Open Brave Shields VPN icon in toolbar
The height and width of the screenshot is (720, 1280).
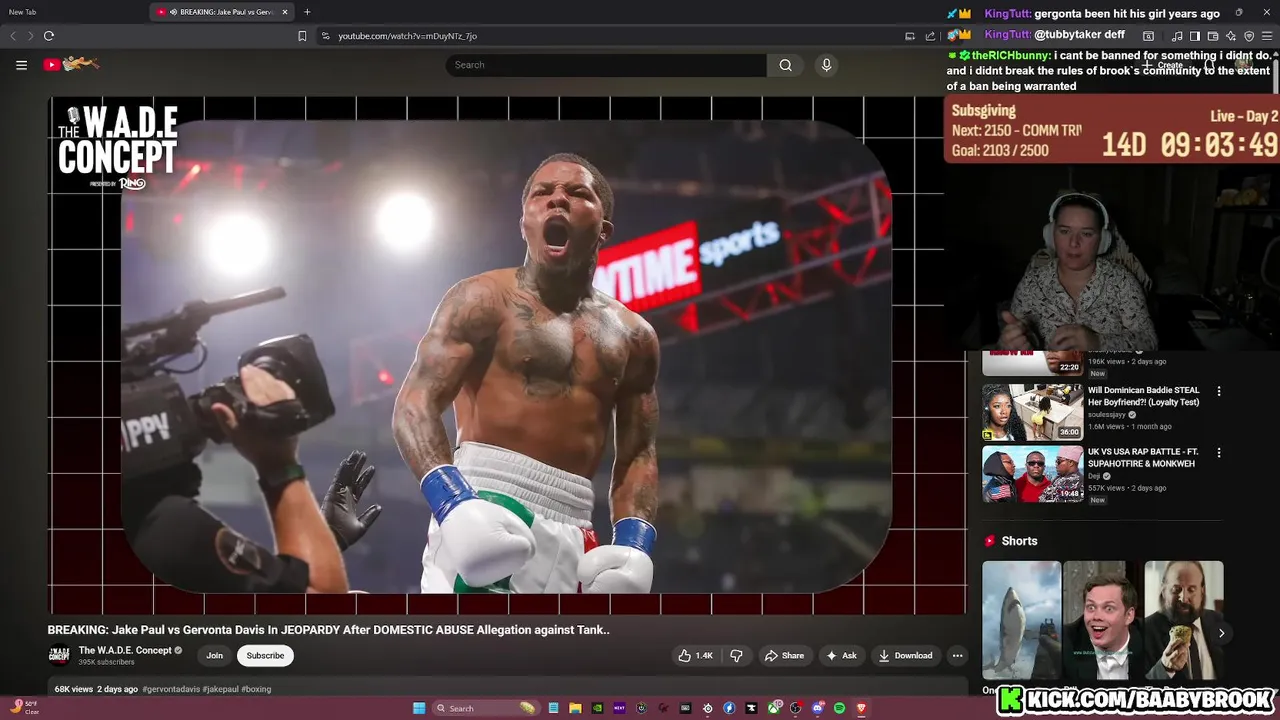point(1249,36)
